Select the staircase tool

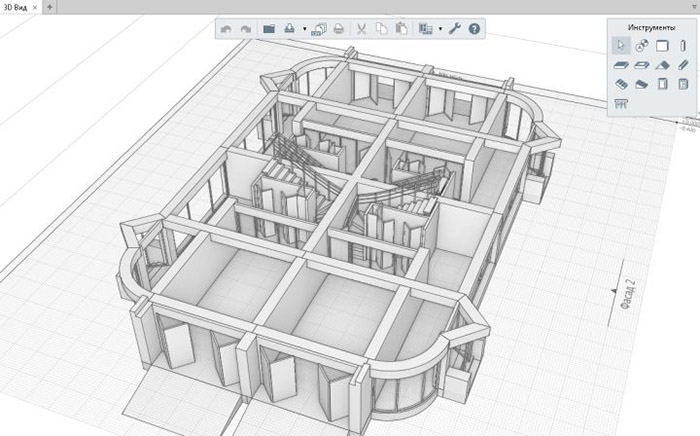click(x=620, y=85)
